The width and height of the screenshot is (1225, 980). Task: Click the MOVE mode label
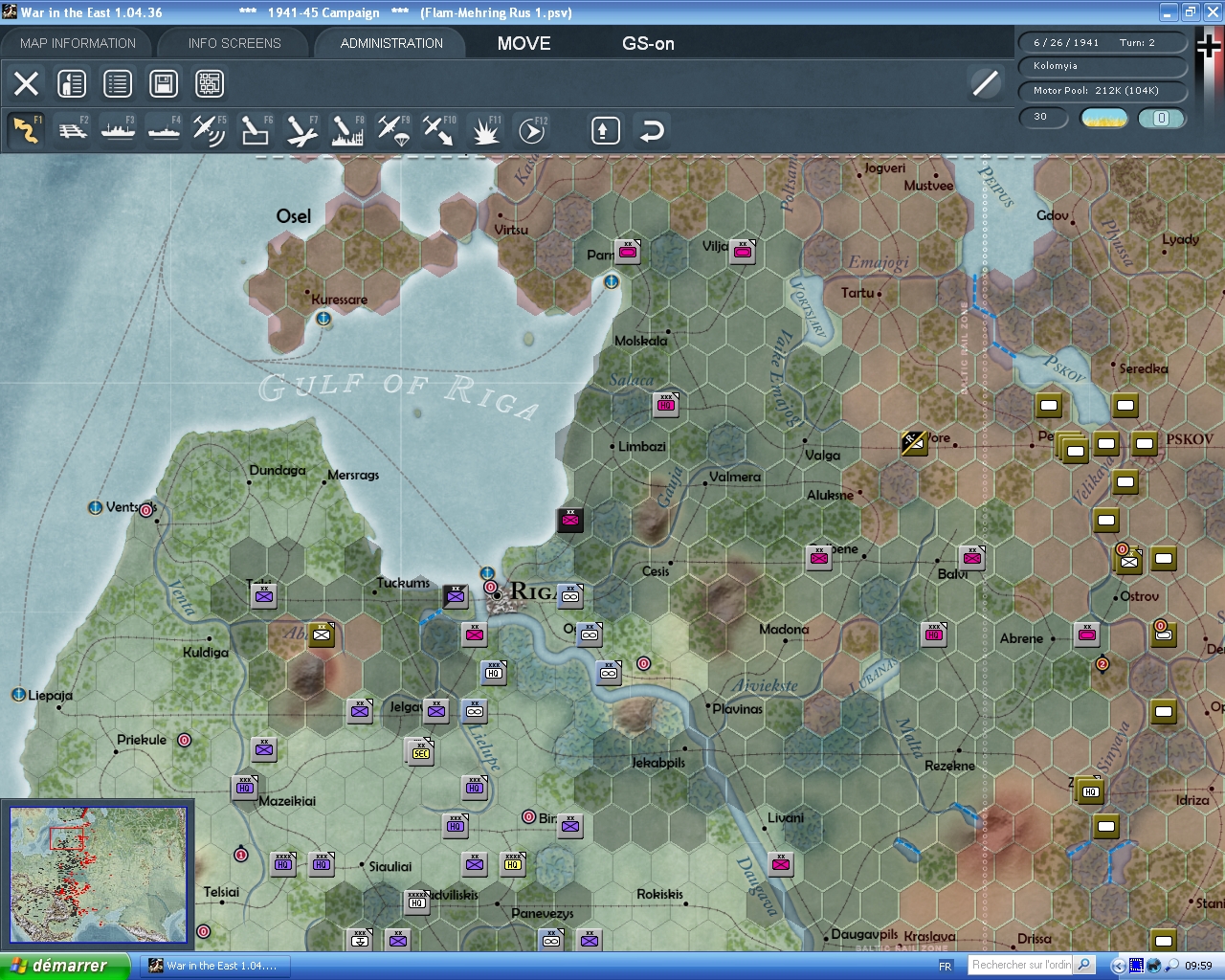pos(524,43)
